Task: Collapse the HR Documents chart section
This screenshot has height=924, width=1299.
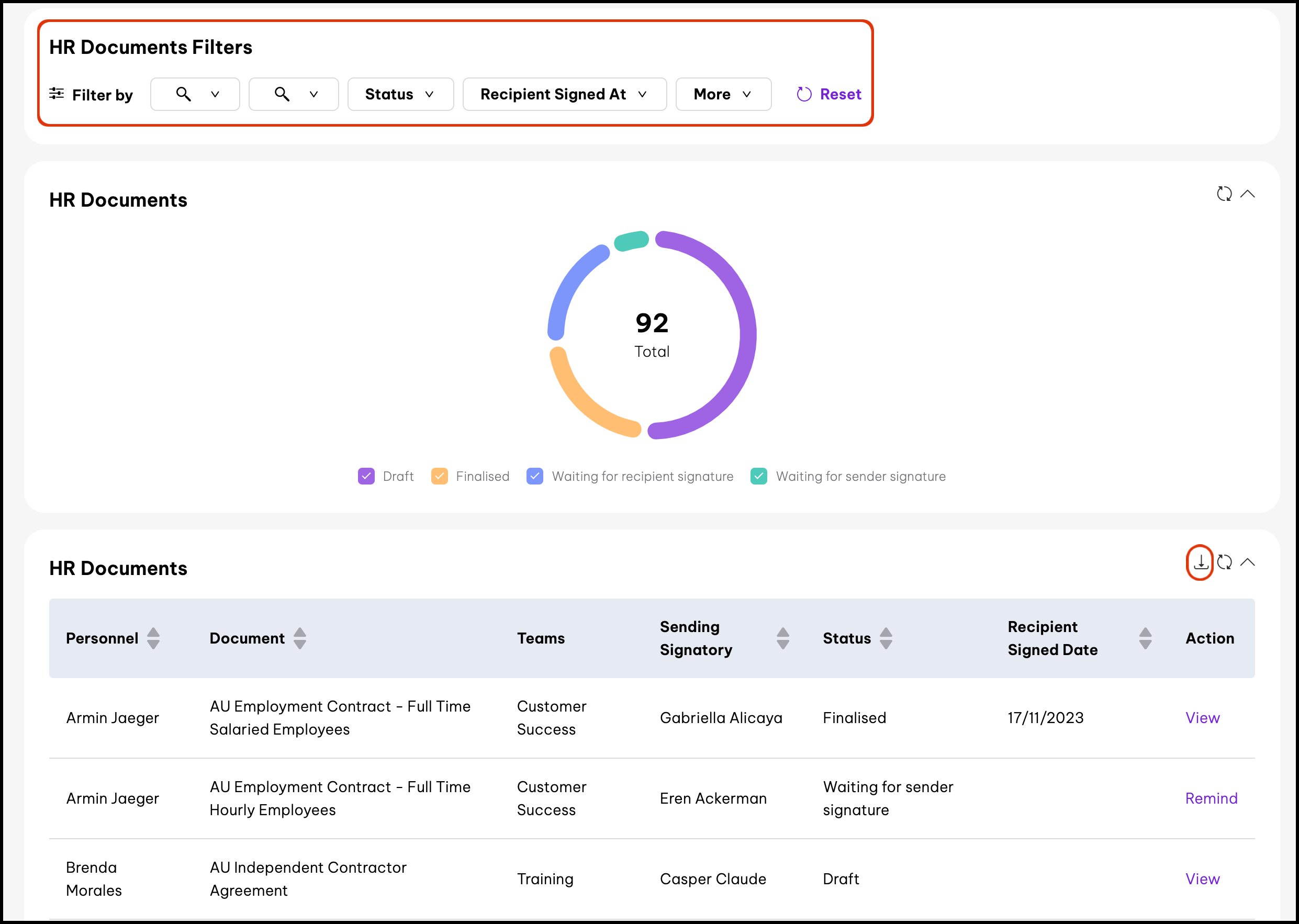Action: click(x=1247, y=194)
